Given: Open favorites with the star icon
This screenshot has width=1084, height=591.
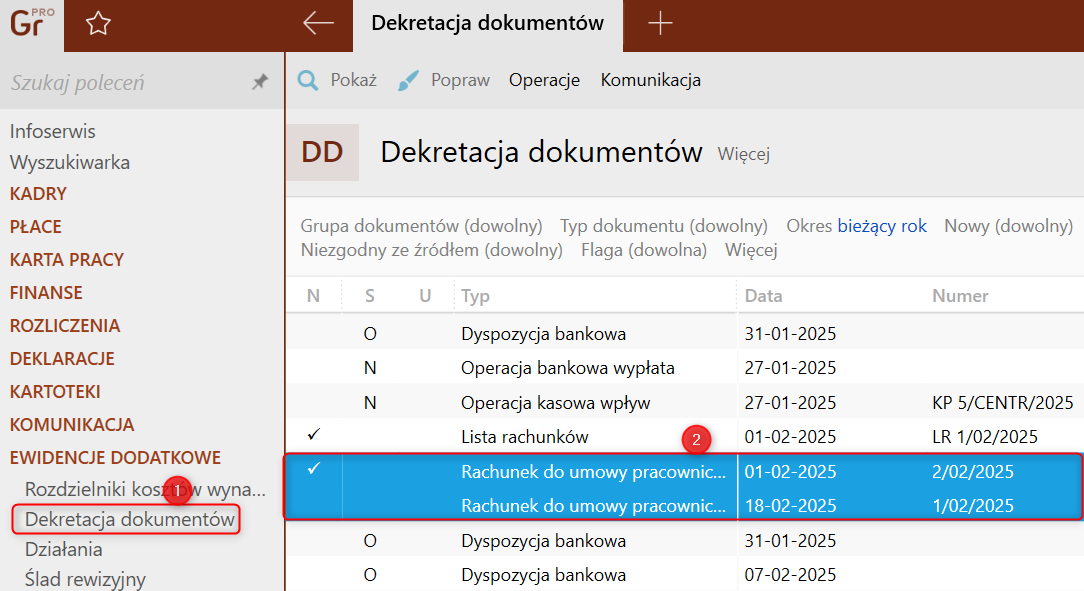Looking at the screenshot, I should tap(98, 24).
